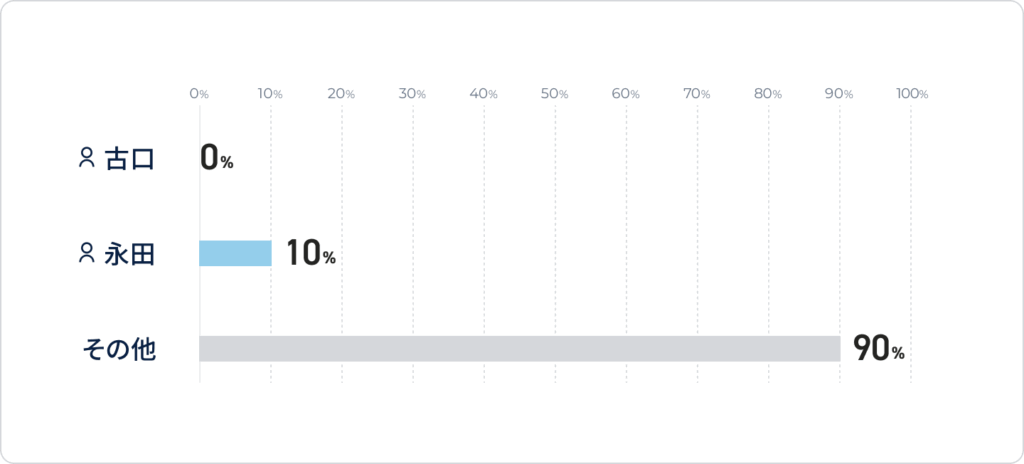Select the 永田 row label
Image resolution: width=1024 pixels, height=464 pixels.
(129, 254)
